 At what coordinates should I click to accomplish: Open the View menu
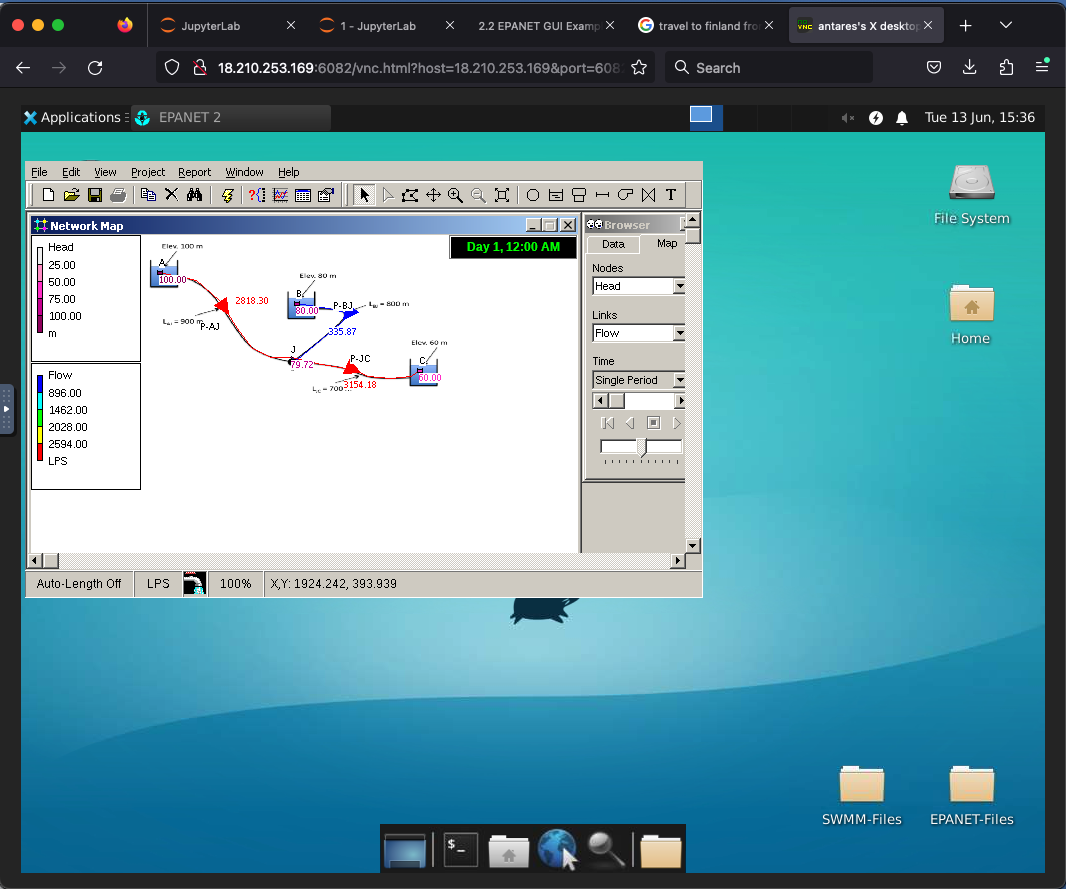[105, 172]
